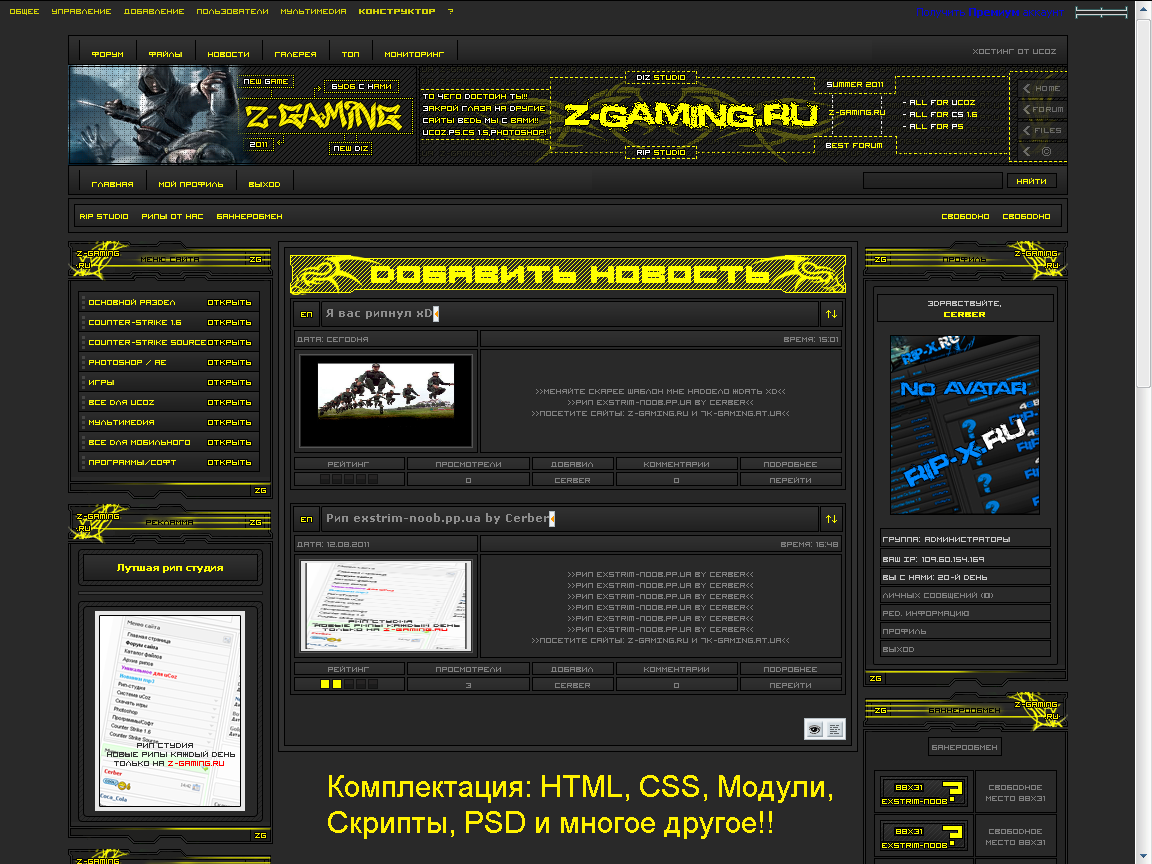Click the ad image under 'Лутшая рип студия'
This screenshot has width=1152, height=864.
point(170,710)
